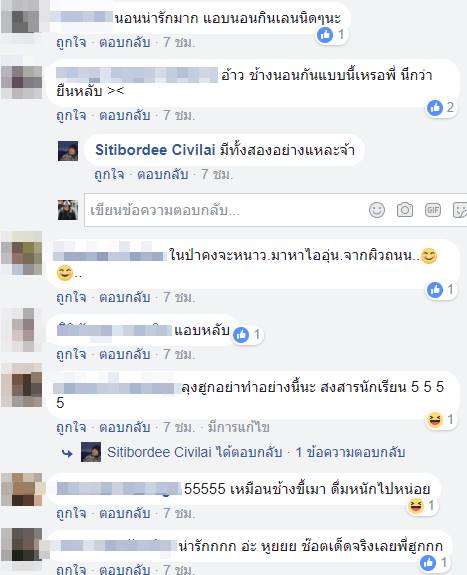View like count on แอบหลับ comment
The image size is (467, 575).
(247, 334)
